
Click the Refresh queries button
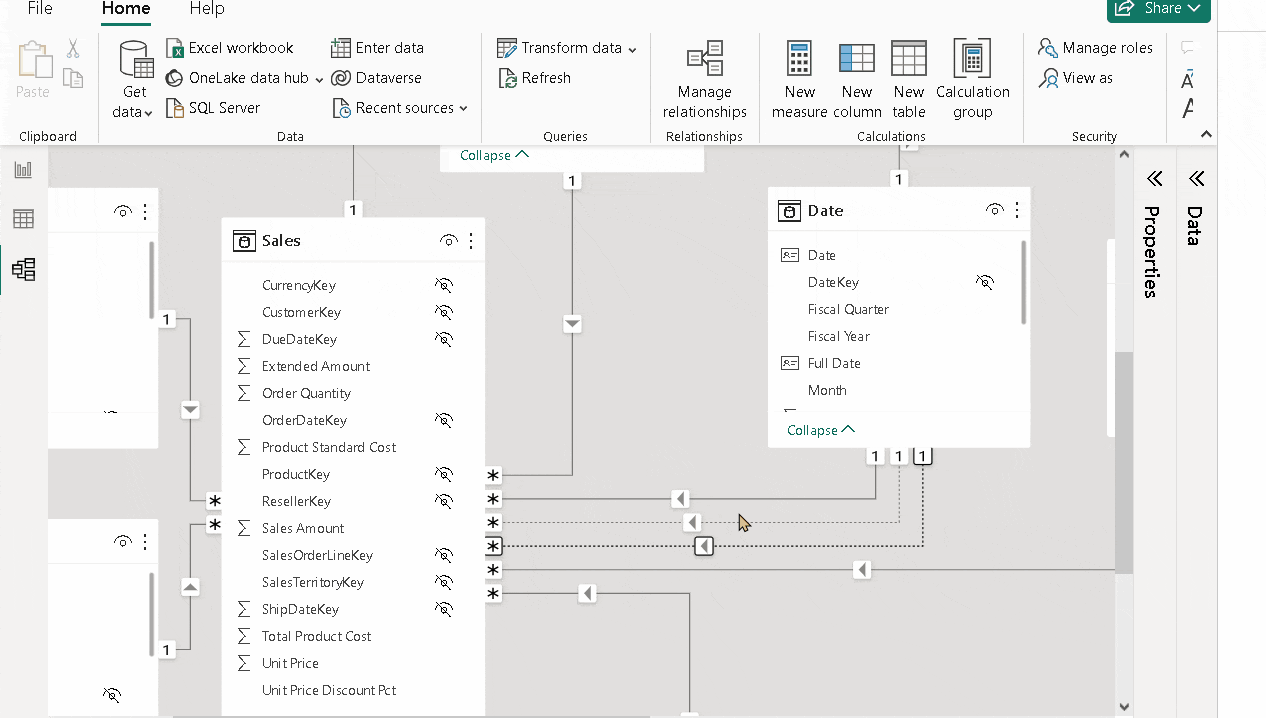pos(534,78)
